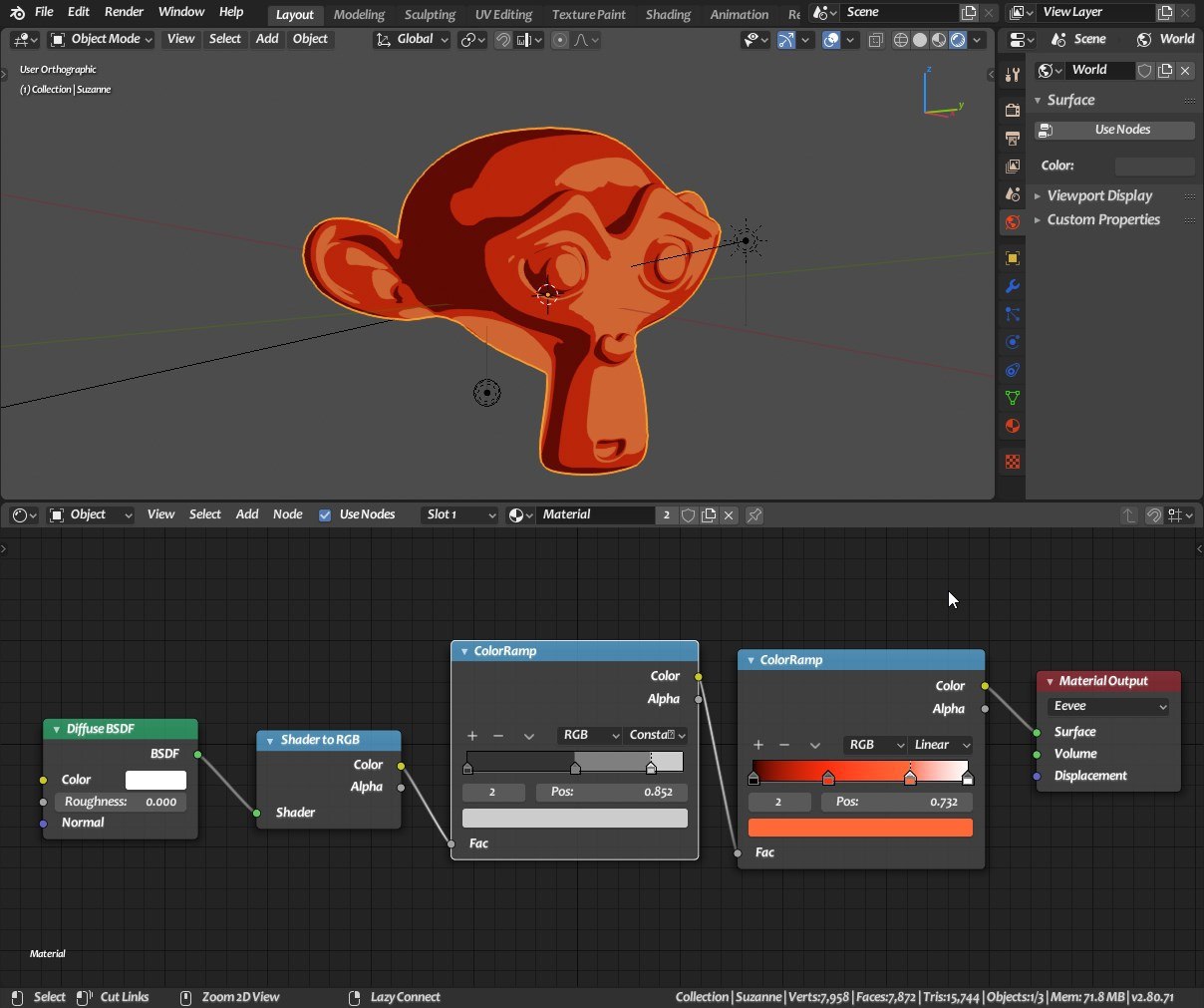Duplicate the World datablock
This screenshot has height=1008, width=1204.
coord(1165,70)
